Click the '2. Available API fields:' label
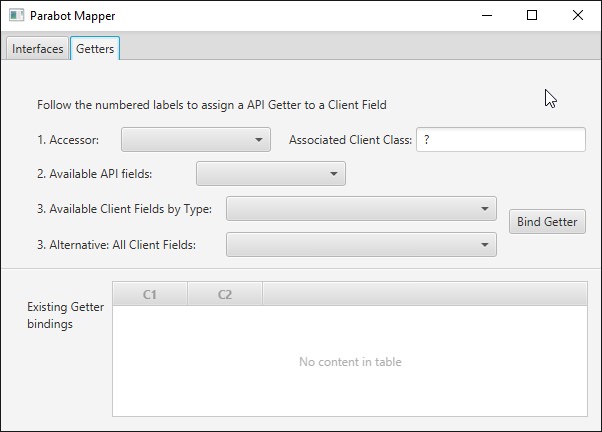Image resolution: width=602 pixels, height=432 pixels. click(x=94, y=174)
